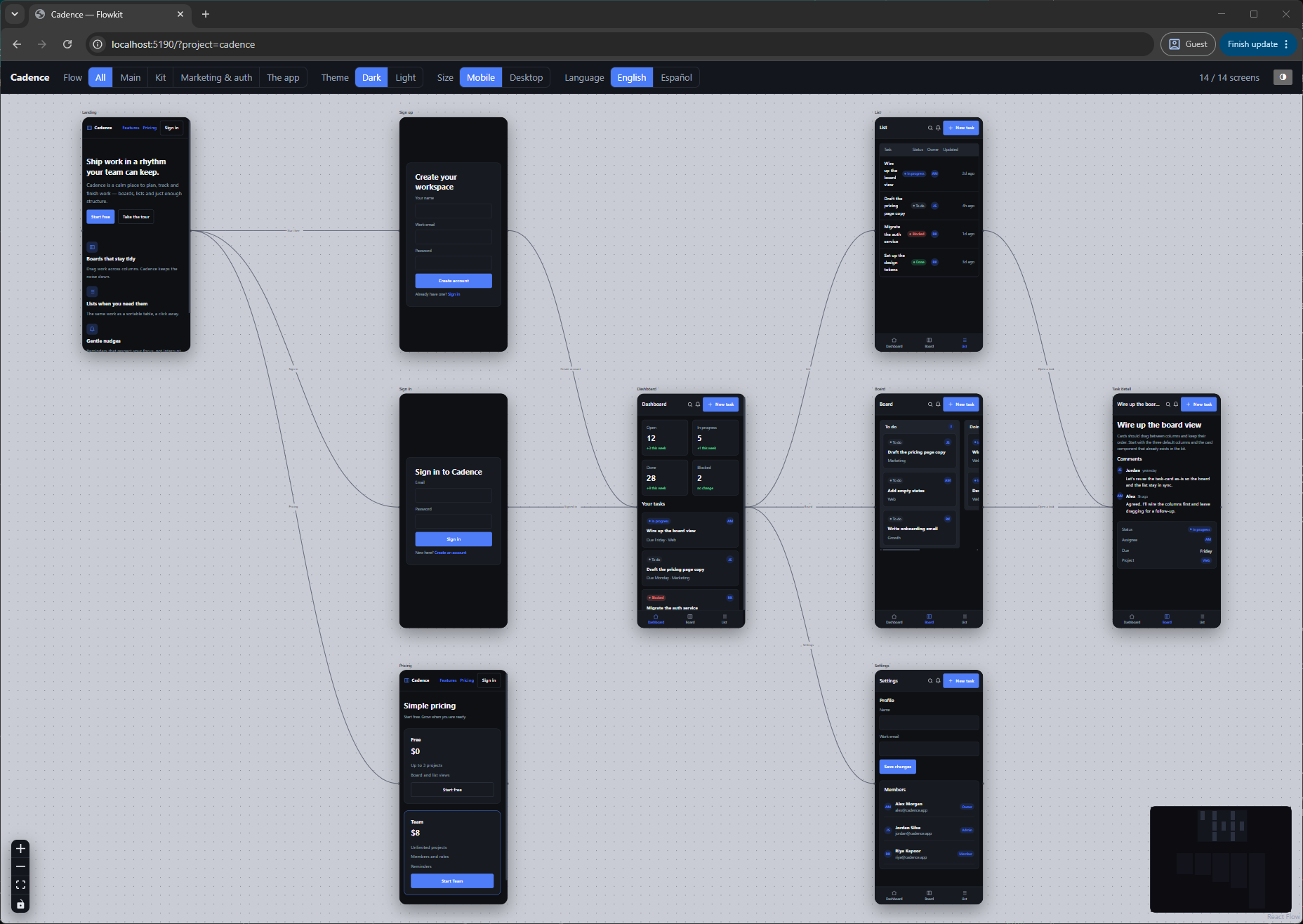
Task: Show the All flow filter
Action: pos(100,77)
